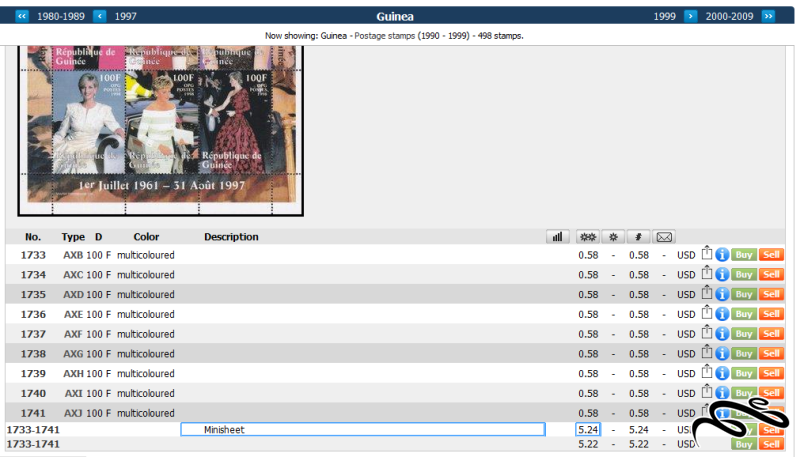Click the mint never hinged double-star icon
This screenshot has width=800, height=457.
click(x=588, y=237)
